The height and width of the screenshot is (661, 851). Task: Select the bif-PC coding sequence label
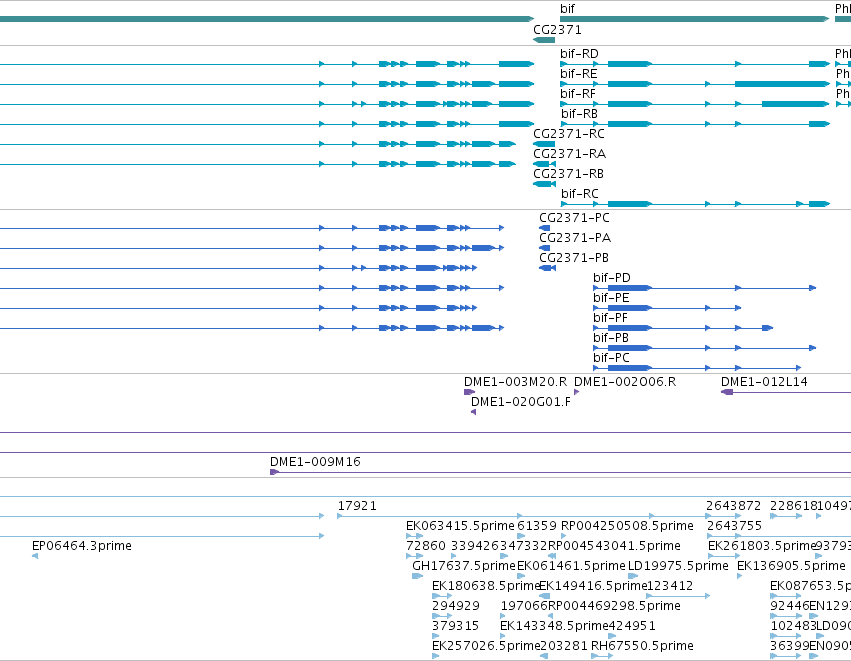pos(611,358)
